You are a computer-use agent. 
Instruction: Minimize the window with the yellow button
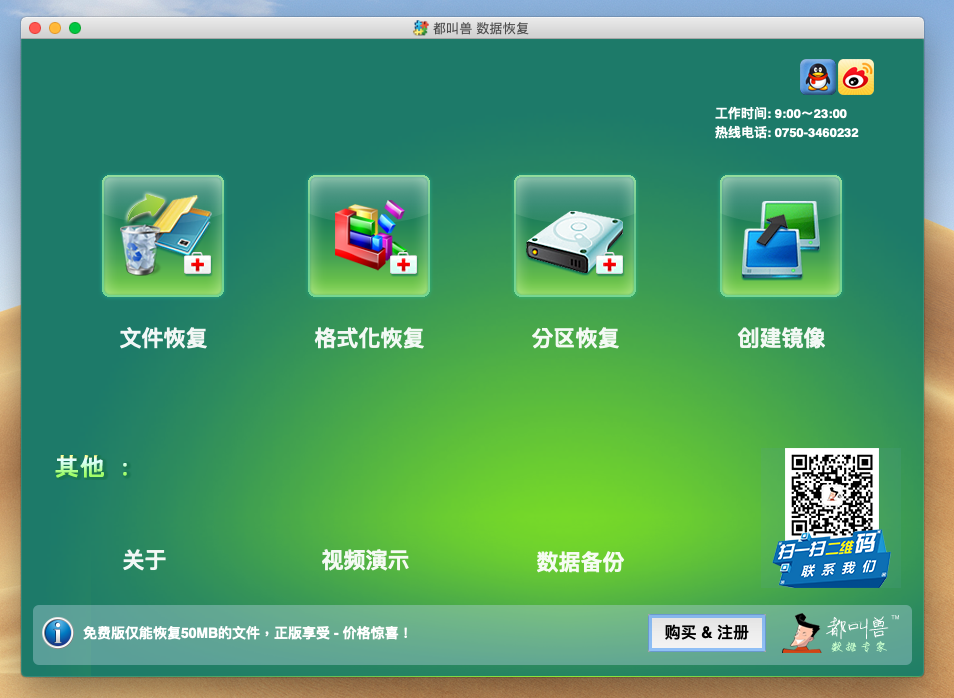(55, 28)
